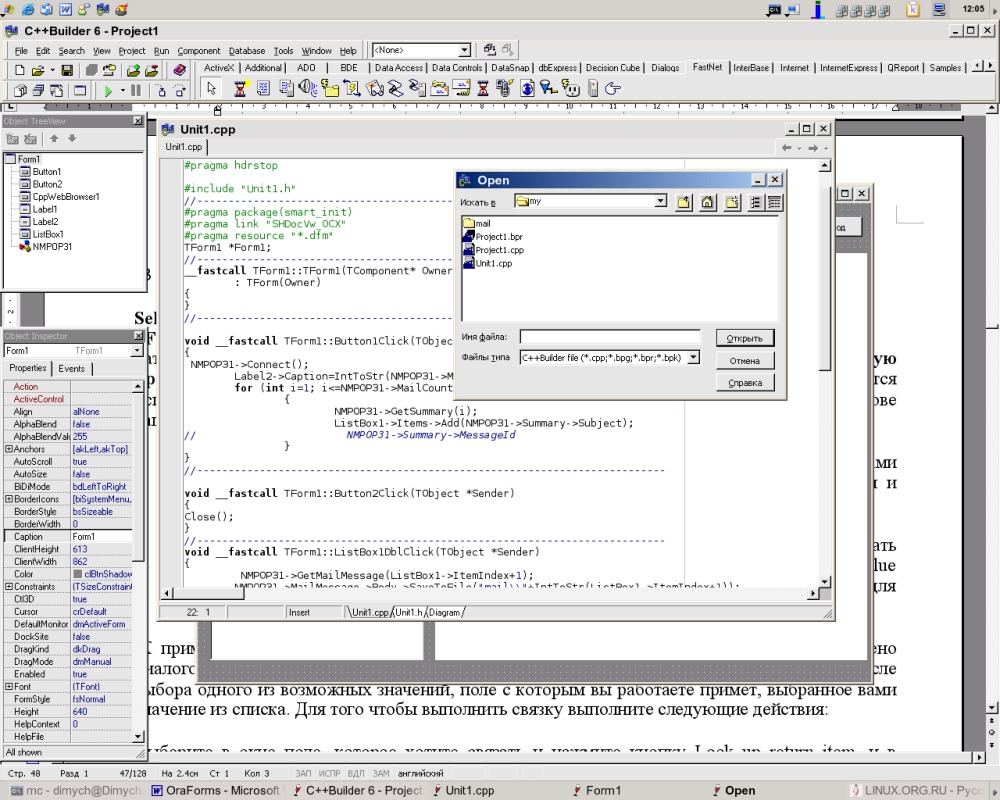Image resolution: width=1000 pixels, height=800 pixels.
Task: Pick the yellow folder FTP component icon
Action: pyautogui.click(x=329, y=89)
